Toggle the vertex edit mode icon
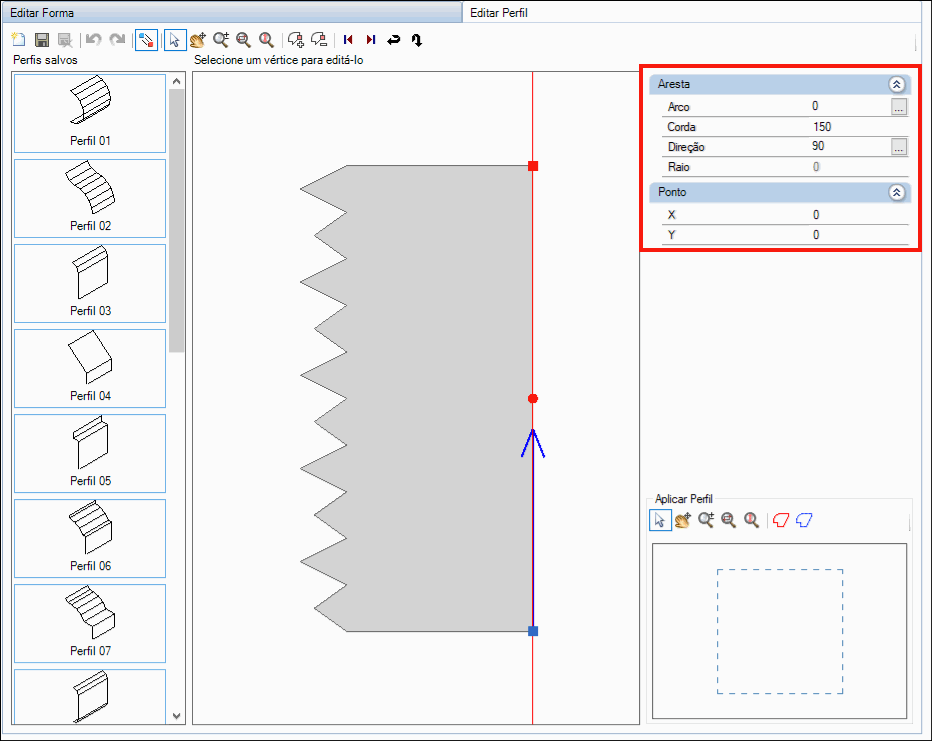This screenshot has height=741, width=932. coord(146,40)
